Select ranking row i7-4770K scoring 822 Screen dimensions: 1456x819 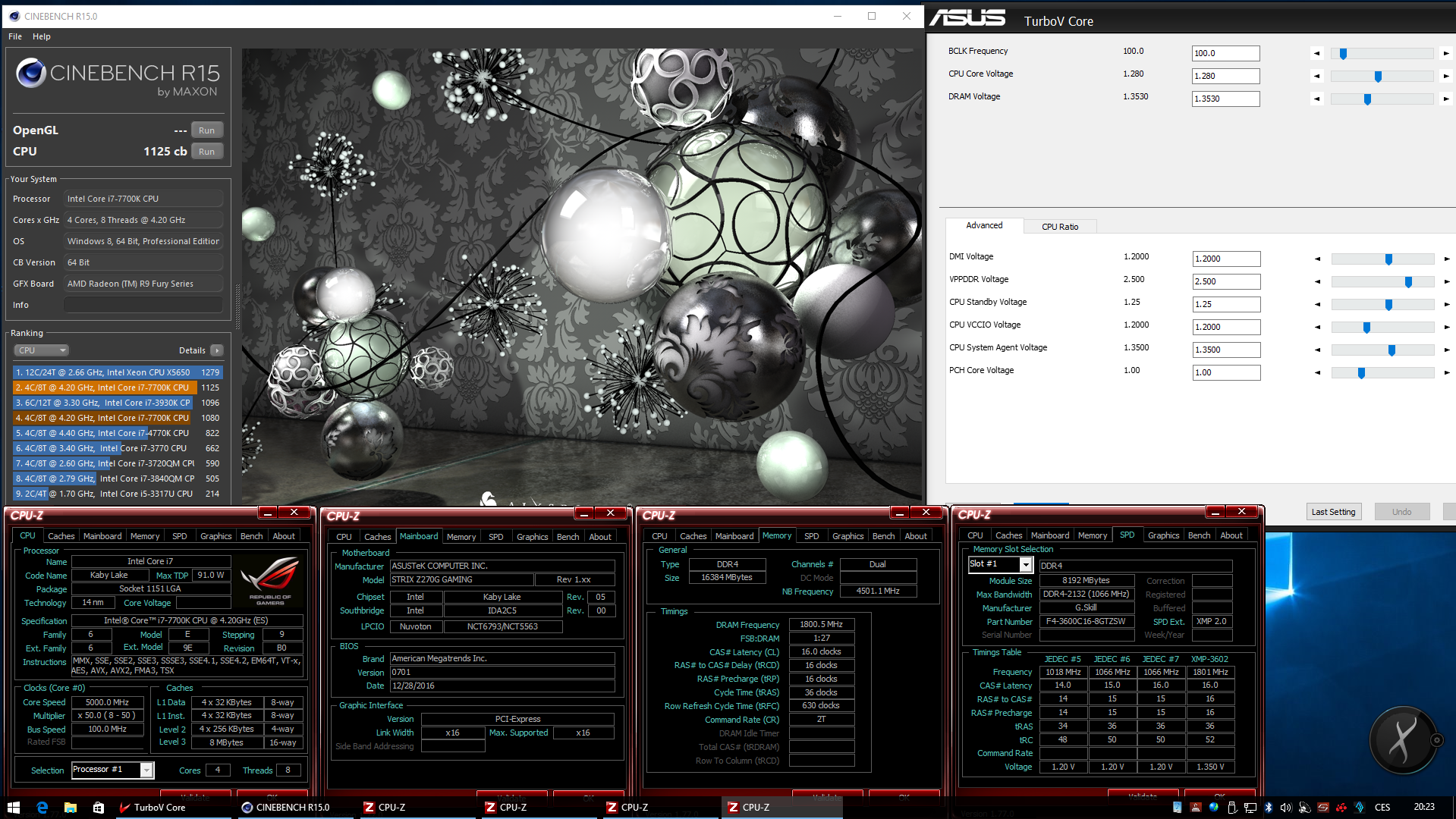click(x=118, y=433)
